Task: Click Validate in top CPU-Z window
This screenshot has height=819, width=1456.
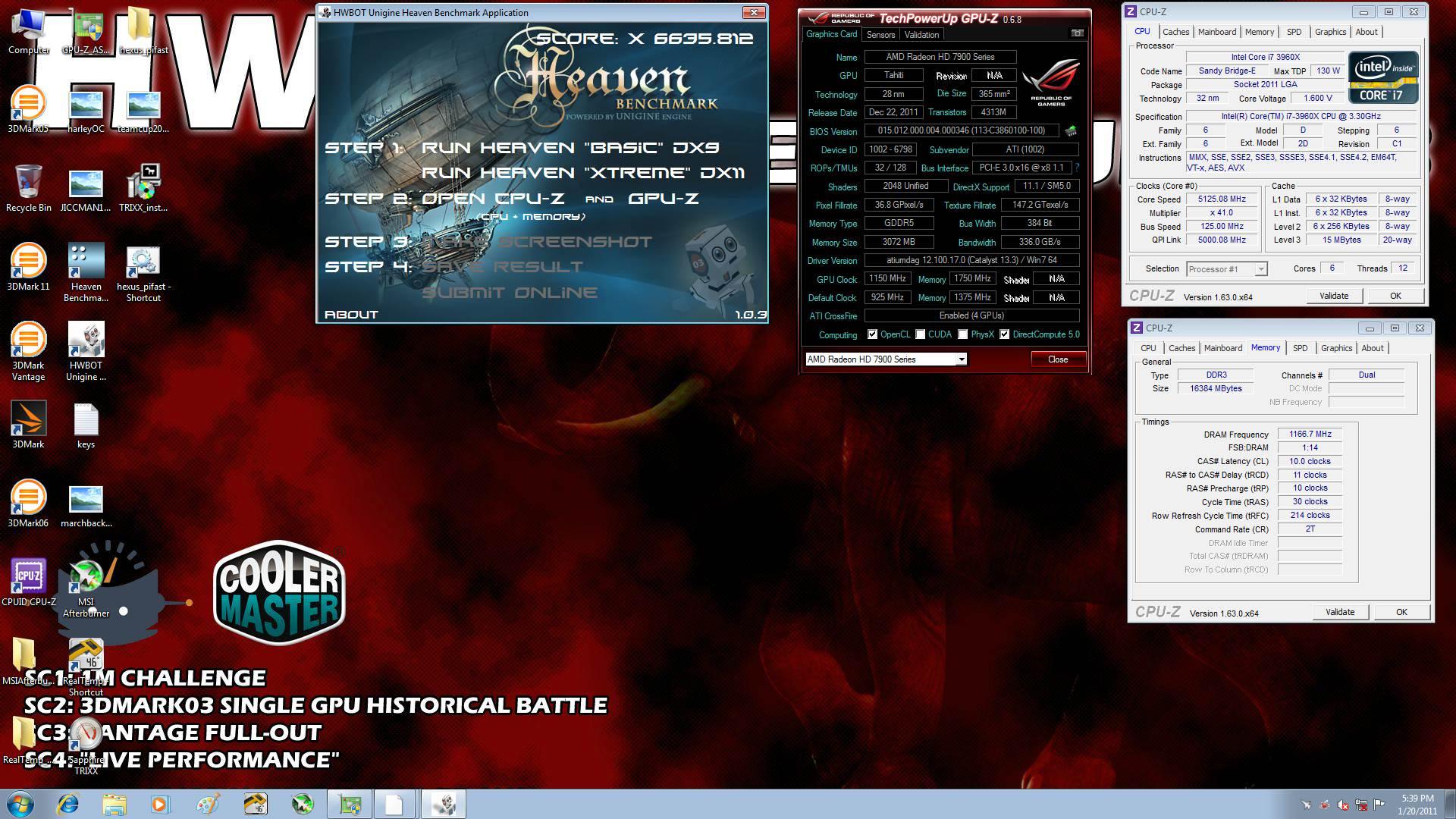Action: pyautogui.click(x=1334, y=296)
